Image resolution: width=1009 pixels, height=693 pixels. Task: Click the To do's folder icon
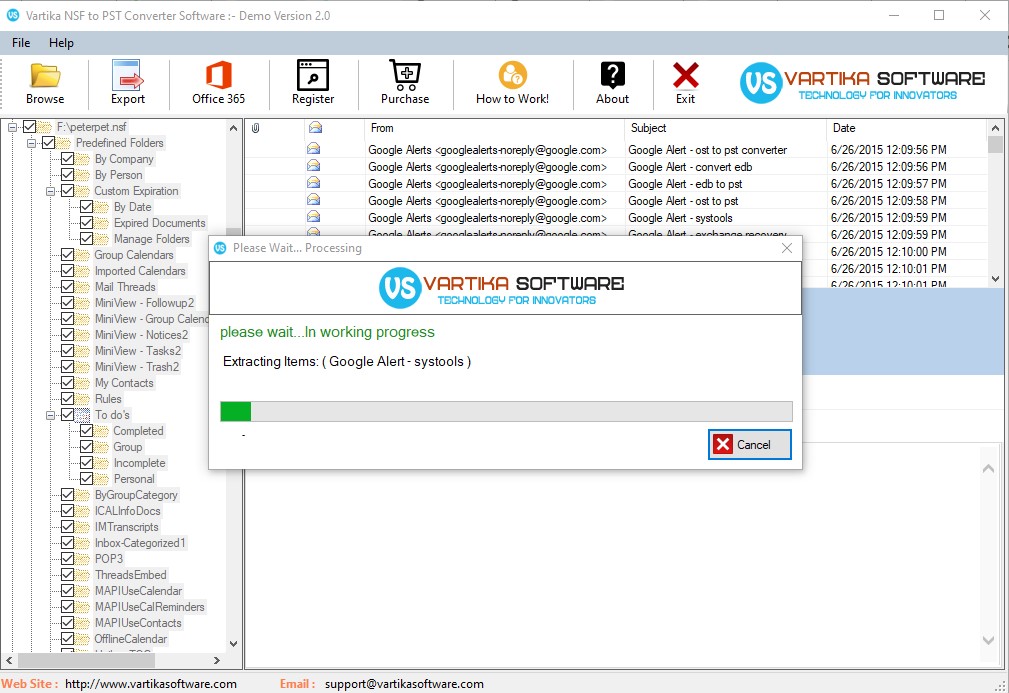pos(83,415)
